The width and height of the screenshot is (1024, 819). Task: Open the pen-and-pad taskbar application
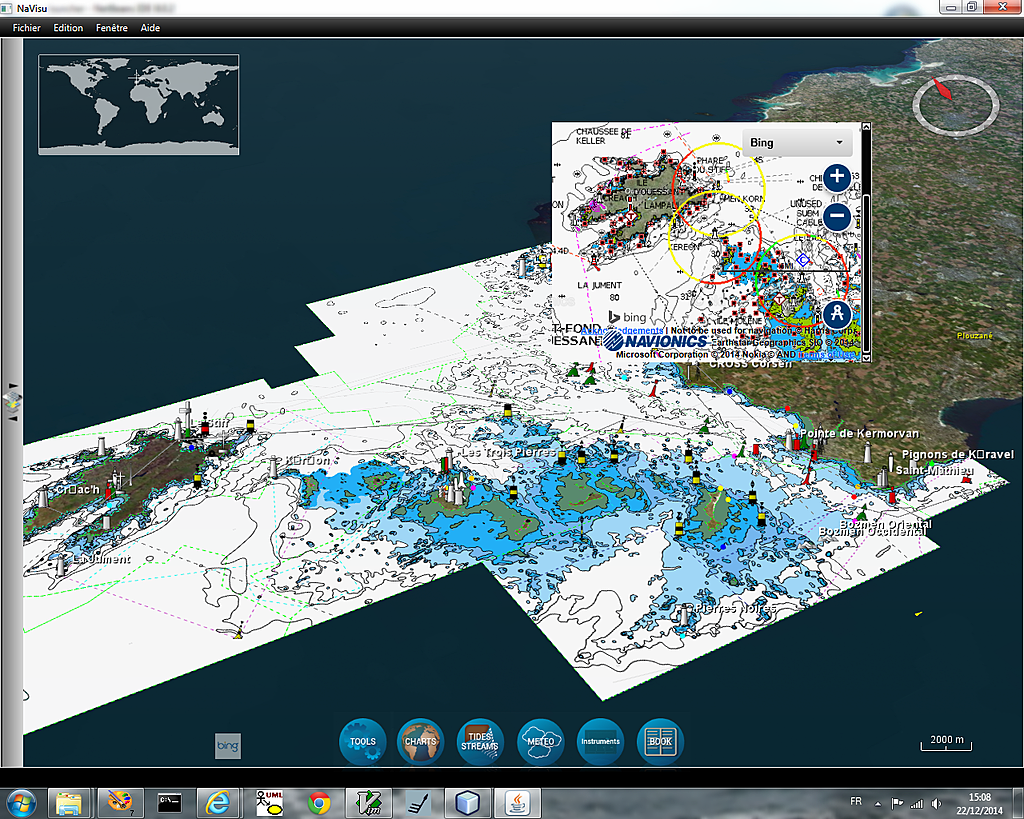[x=418, y=803]
